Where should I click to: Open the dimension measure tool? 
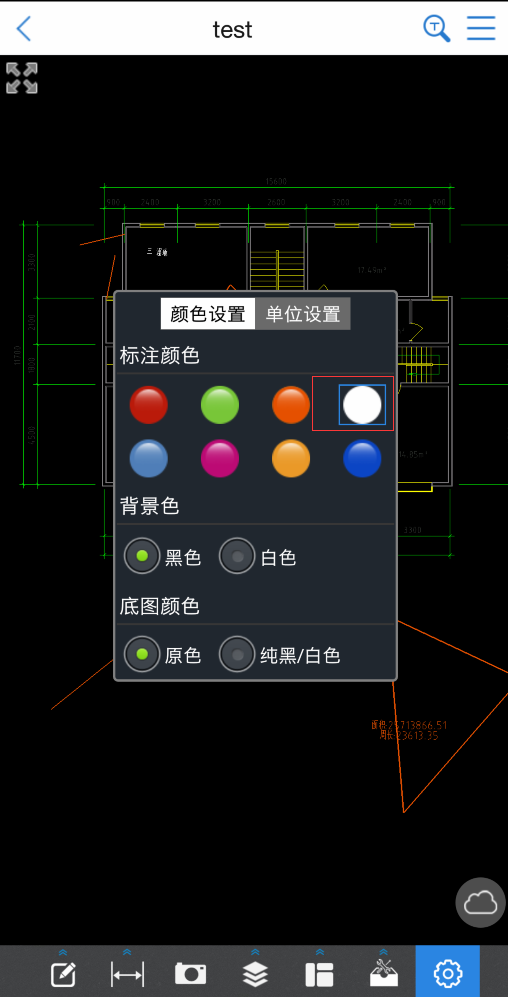pyautogui.click(x=127, y=973)
